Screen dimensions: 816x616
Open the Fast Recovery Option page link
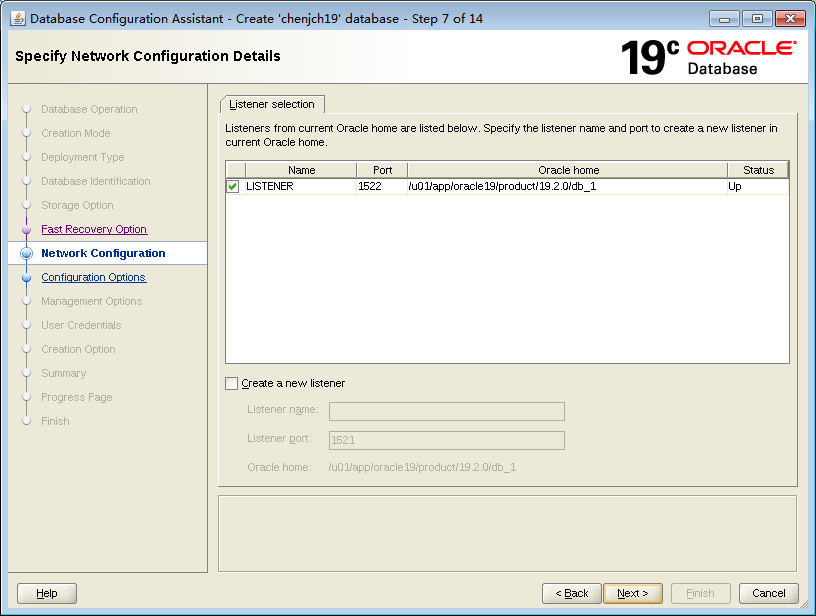pos(93,229)
